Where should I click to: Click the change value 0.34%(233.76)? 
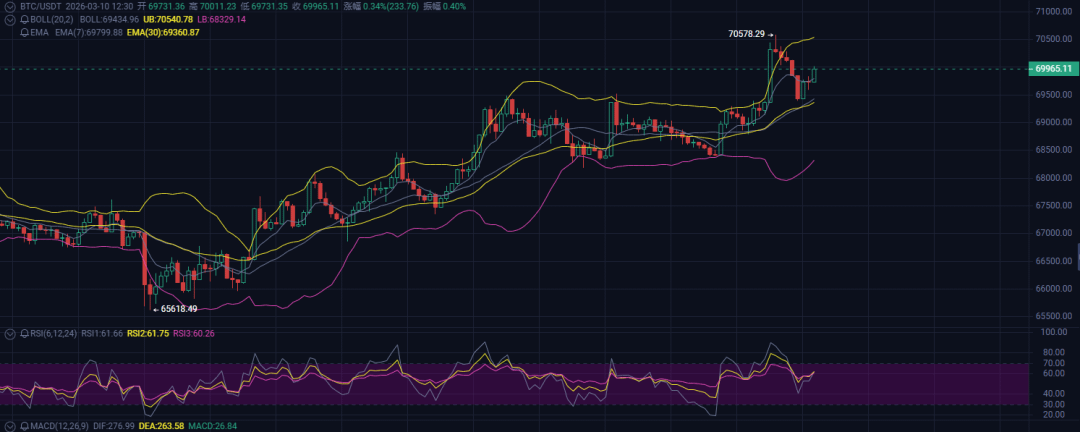click(391, 6)
